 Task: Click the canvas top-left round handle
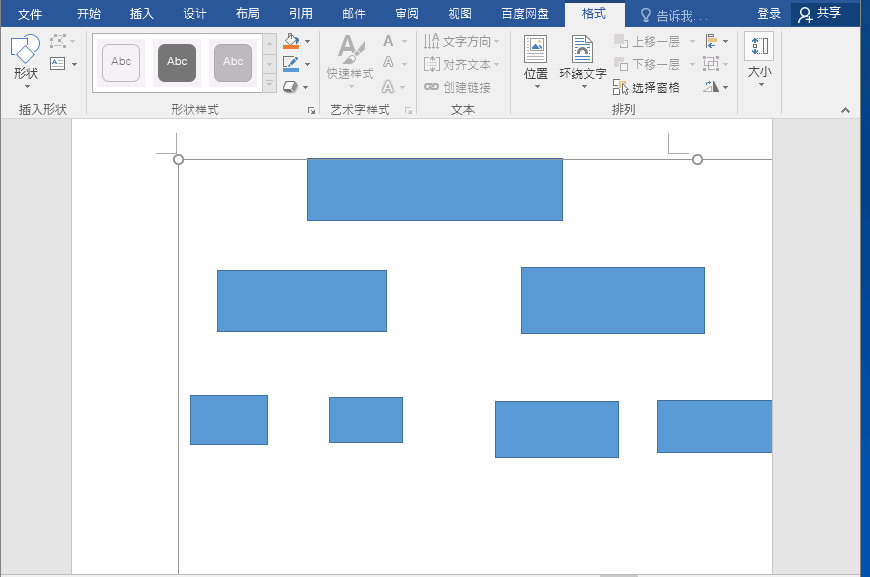tap(178, 160)
